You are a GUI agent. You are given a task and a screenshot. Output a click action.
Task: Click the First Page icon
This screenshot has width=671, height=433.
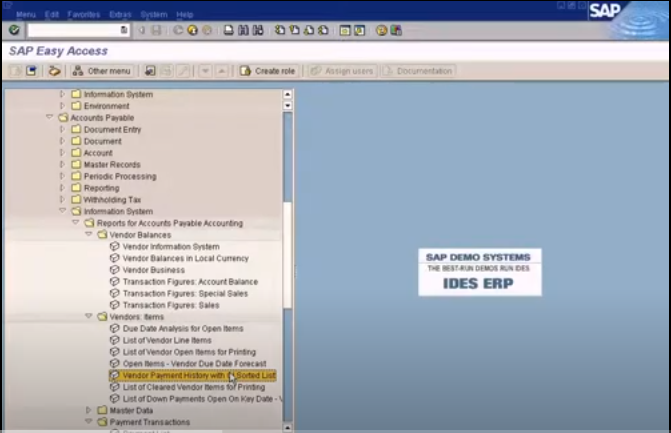[280, 30]
